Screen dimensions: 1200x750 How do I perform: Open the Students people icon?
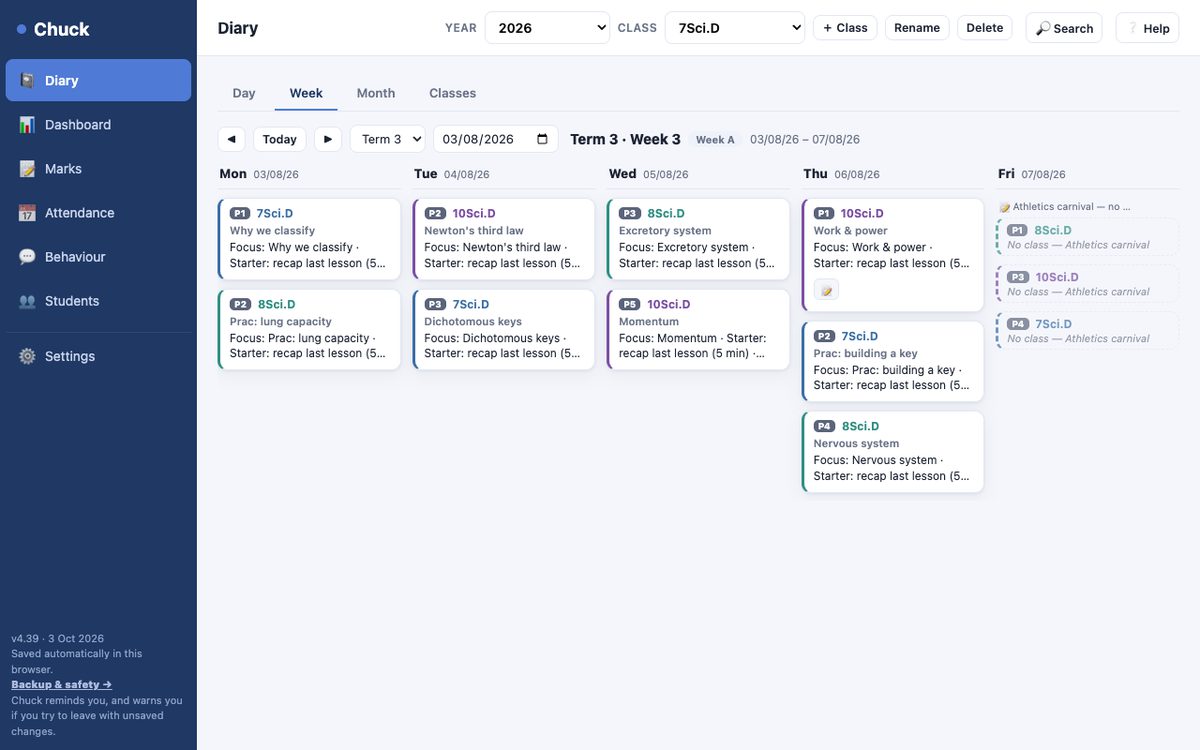pyautogui.click(x=27, y=301)
